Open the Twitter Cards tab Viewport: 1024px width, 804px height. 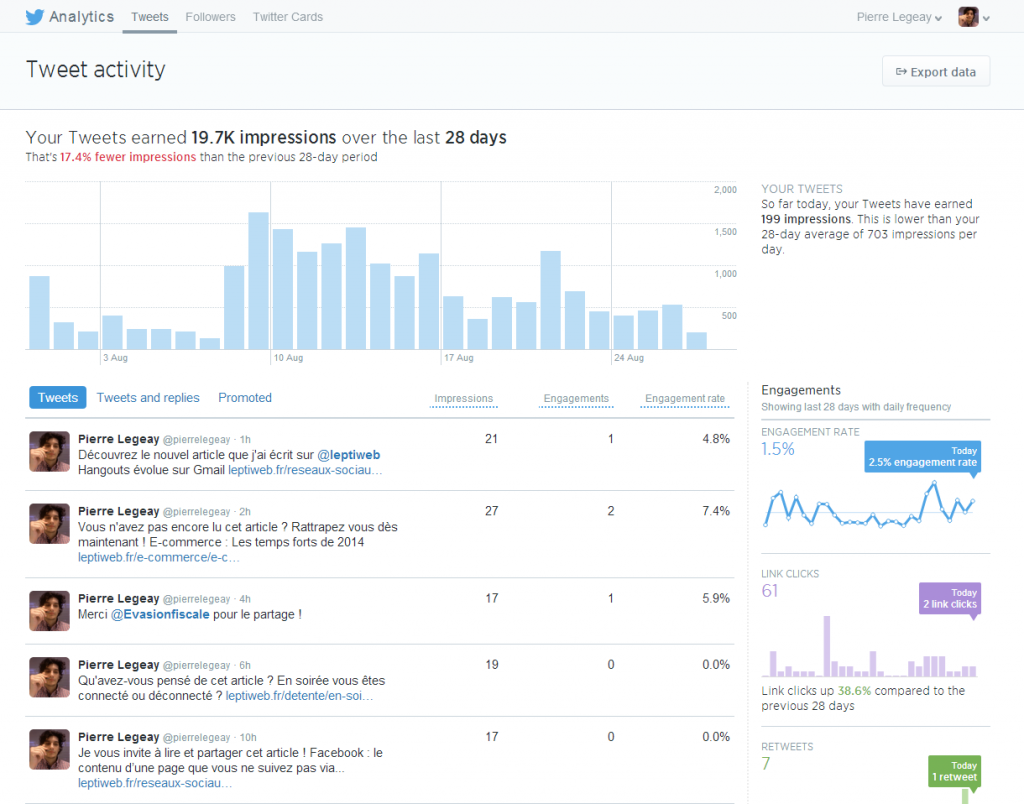point(288,17)
